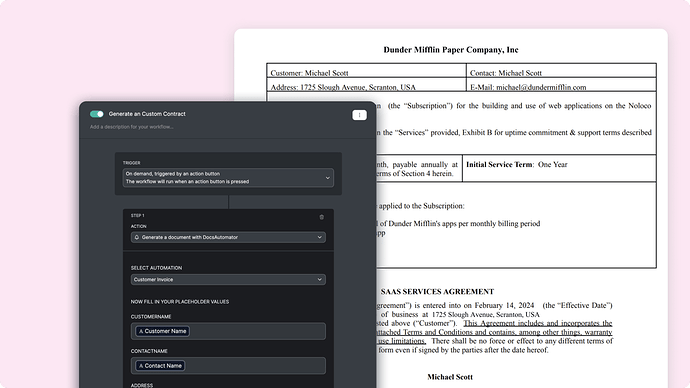
Task: Click inside the CUSTOMERNAME input field
Action: 228,331
